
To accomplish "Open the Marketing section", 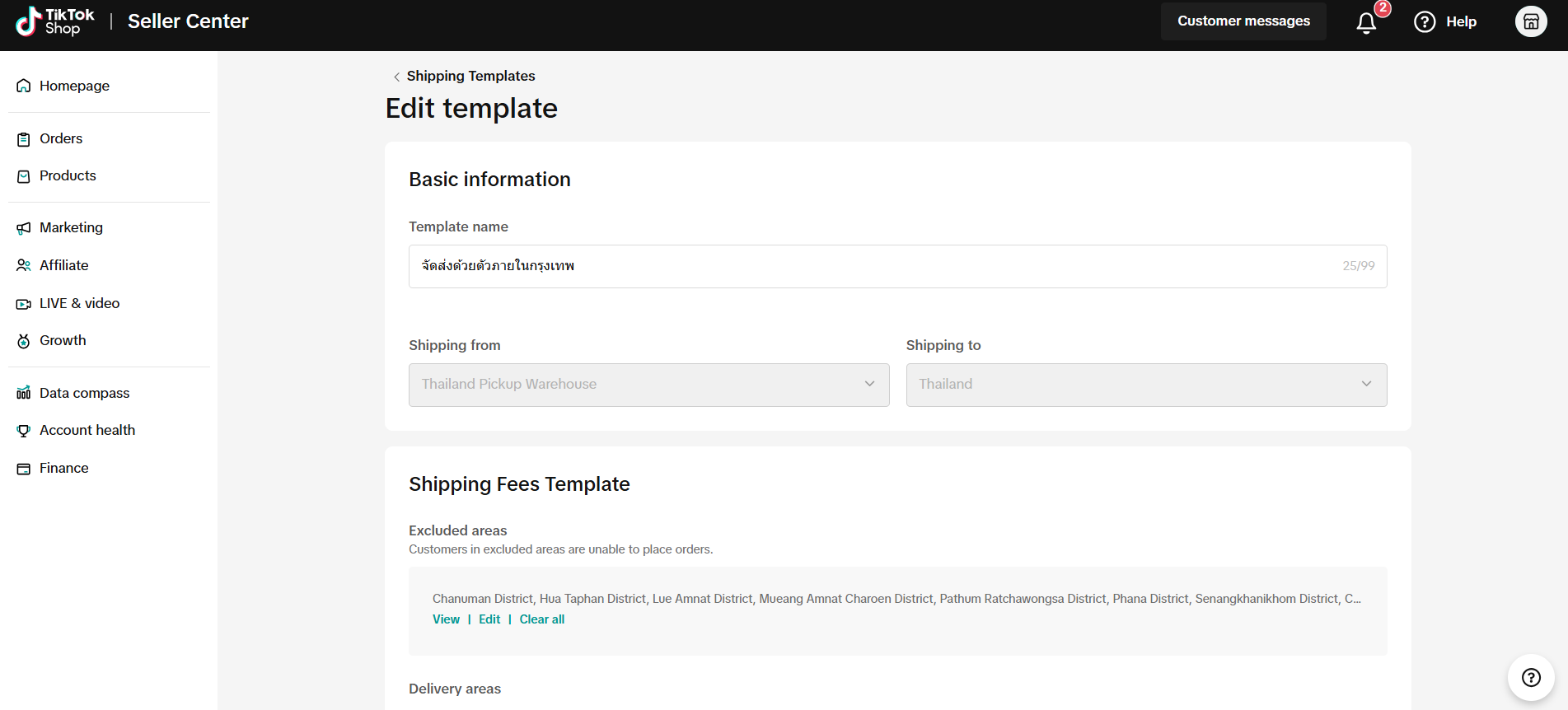I will pos(71,227).
